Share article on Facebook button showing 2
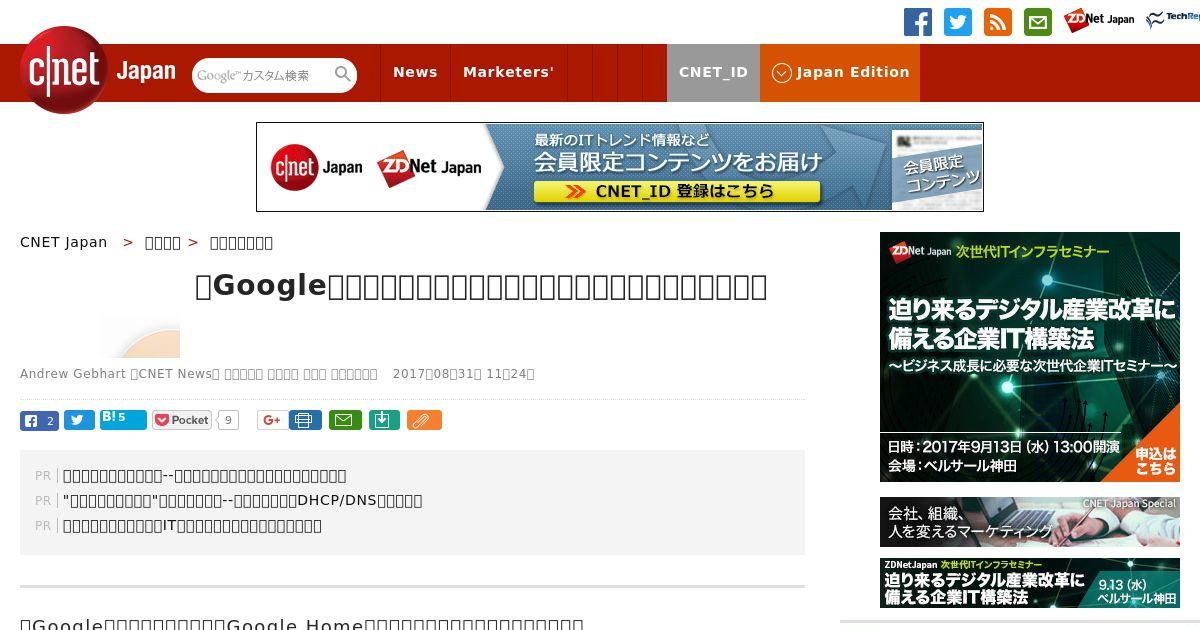Viewport: 1200px width, 630px height. click(39, 421)
